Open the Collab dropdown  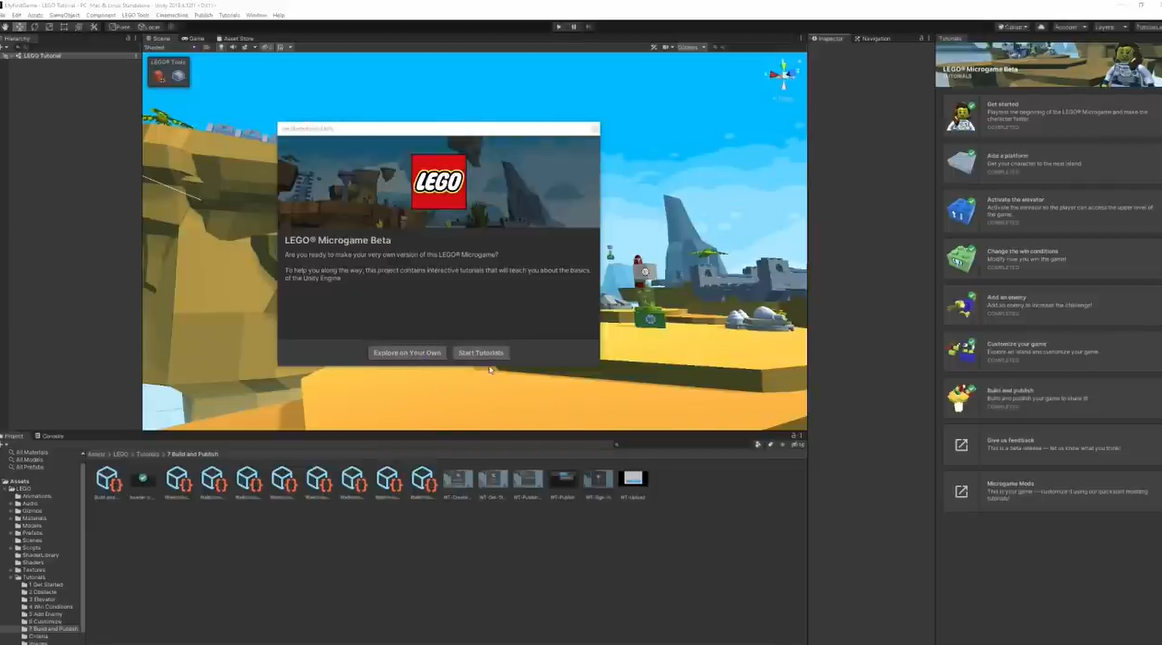click(1013, 27)
